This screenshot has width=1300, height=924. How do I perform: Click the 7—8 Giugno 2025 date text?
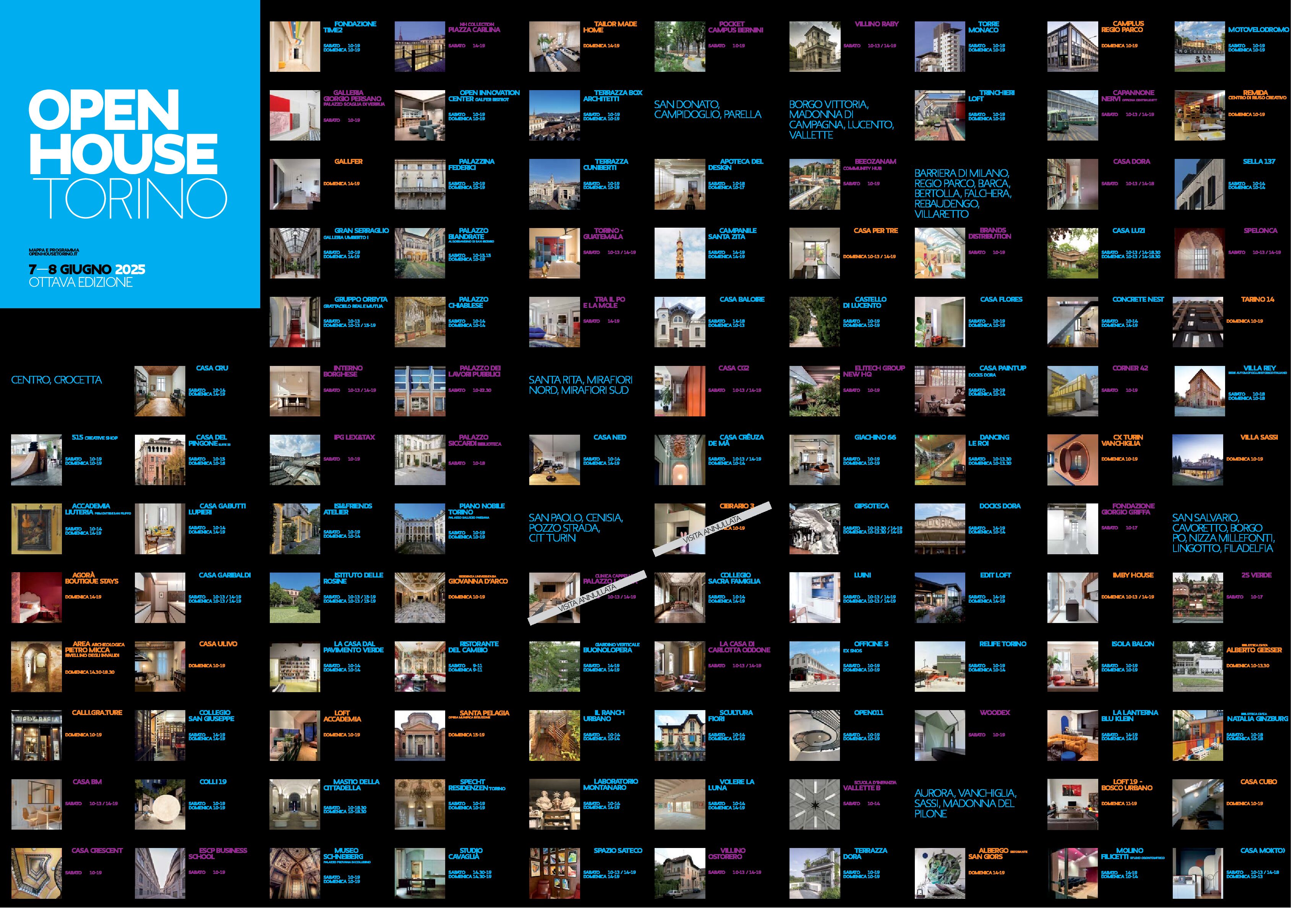[87, 269]
